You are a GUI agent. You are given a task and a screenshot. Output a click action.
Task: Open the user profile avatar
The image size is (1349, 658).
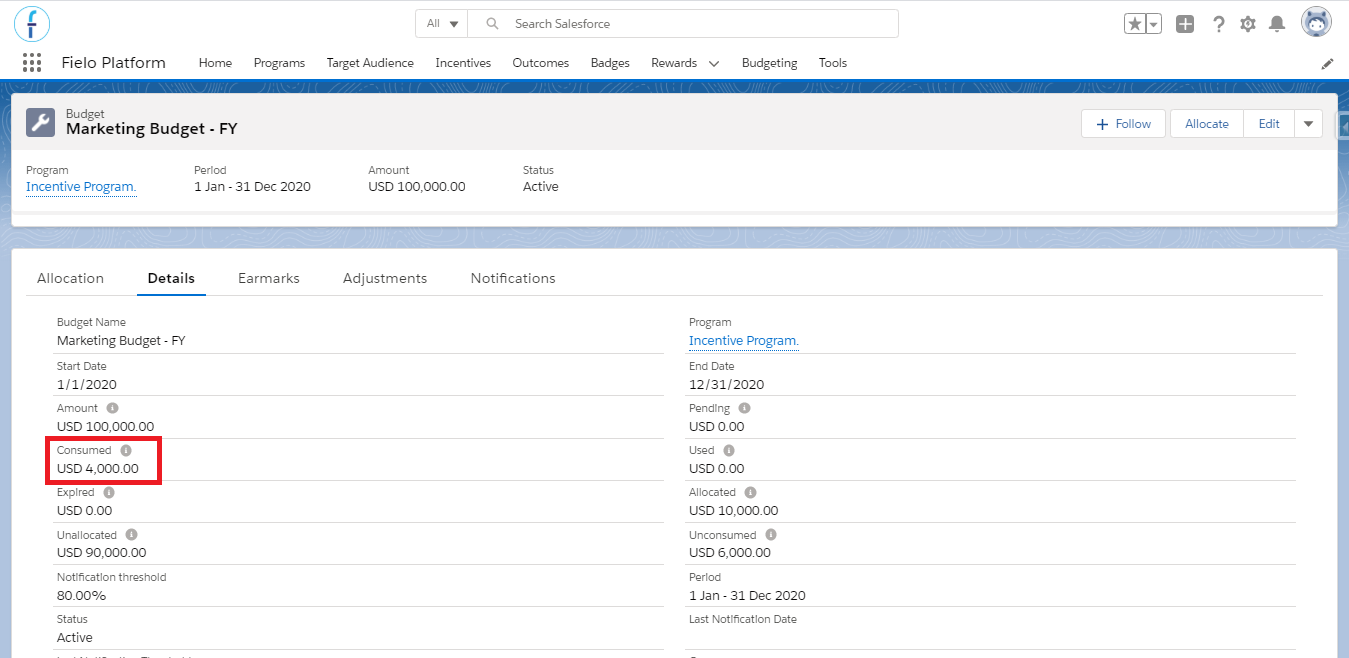pos(1316,22)
